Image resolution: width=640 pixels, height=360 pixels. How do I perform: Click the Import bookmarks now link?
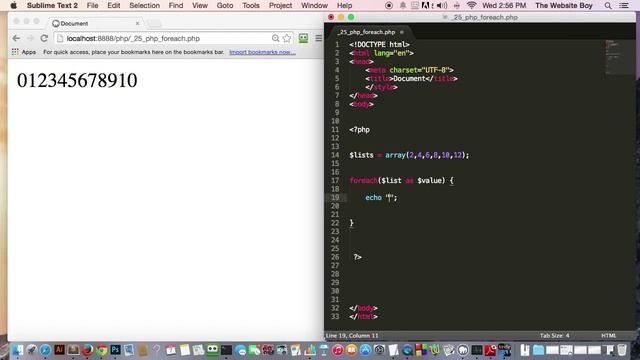point(262,52)
